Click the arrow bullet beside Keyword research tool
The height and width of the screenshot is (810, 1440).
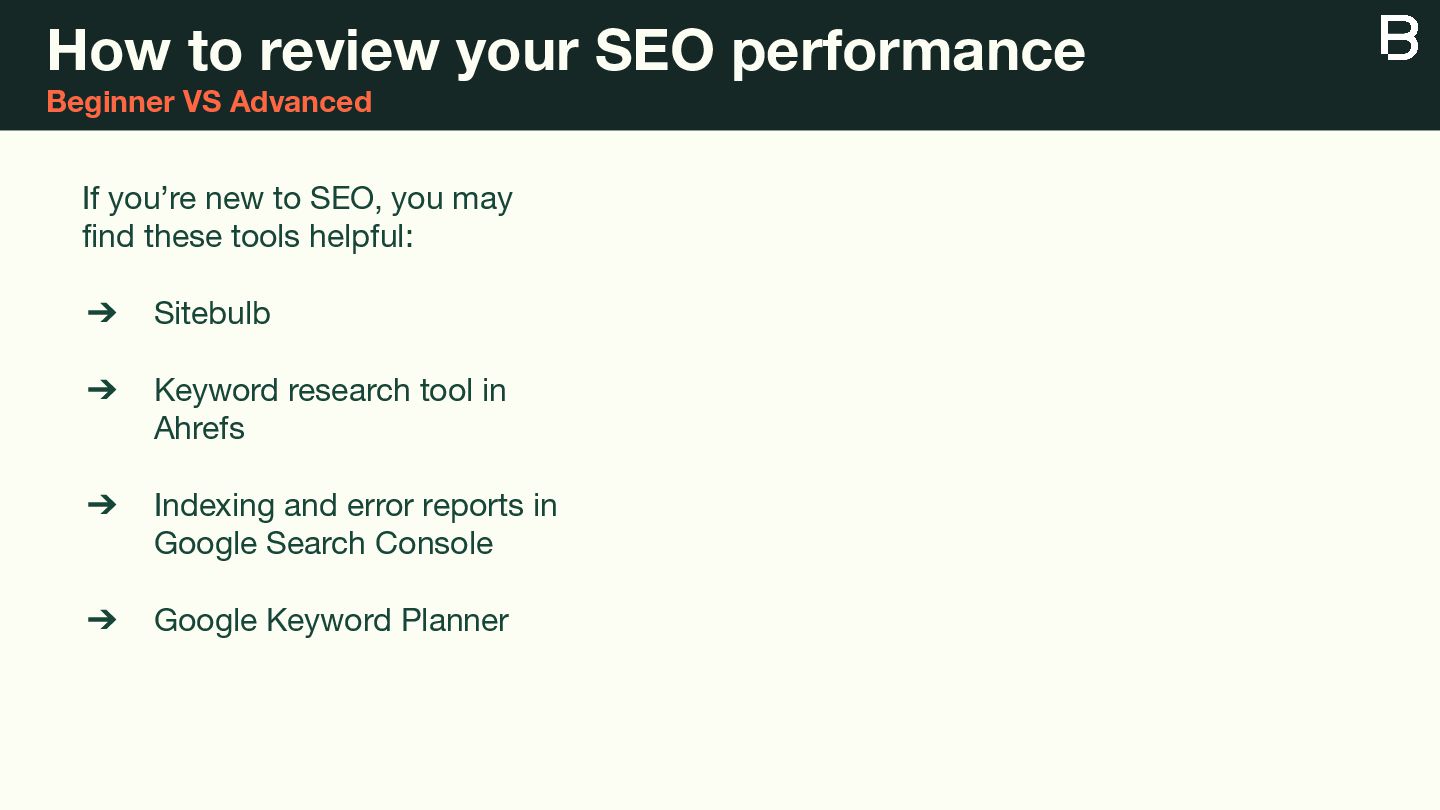click(102, 389)
